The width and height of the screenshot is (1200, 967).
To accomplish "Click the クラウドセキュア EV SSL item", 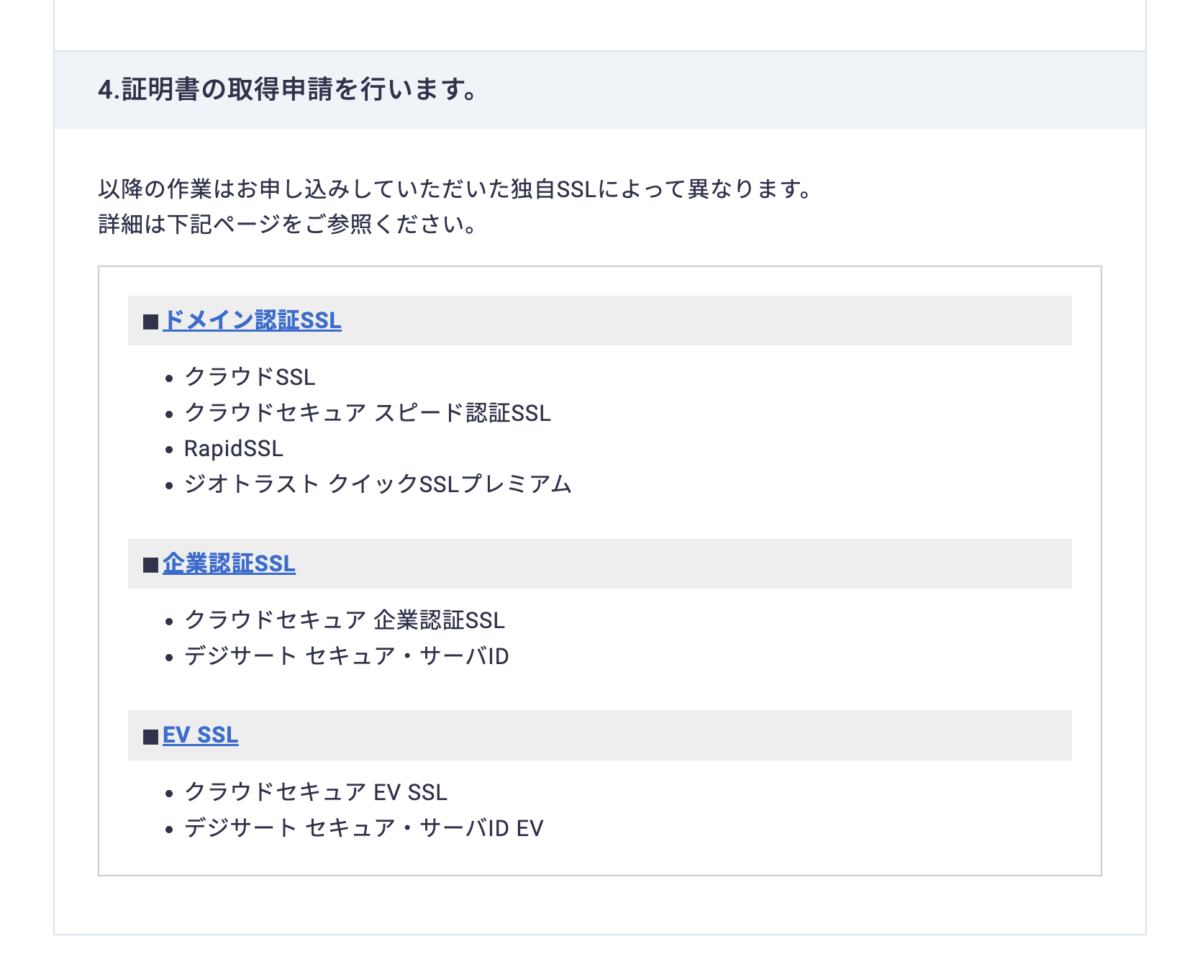I will click(316, 792).
